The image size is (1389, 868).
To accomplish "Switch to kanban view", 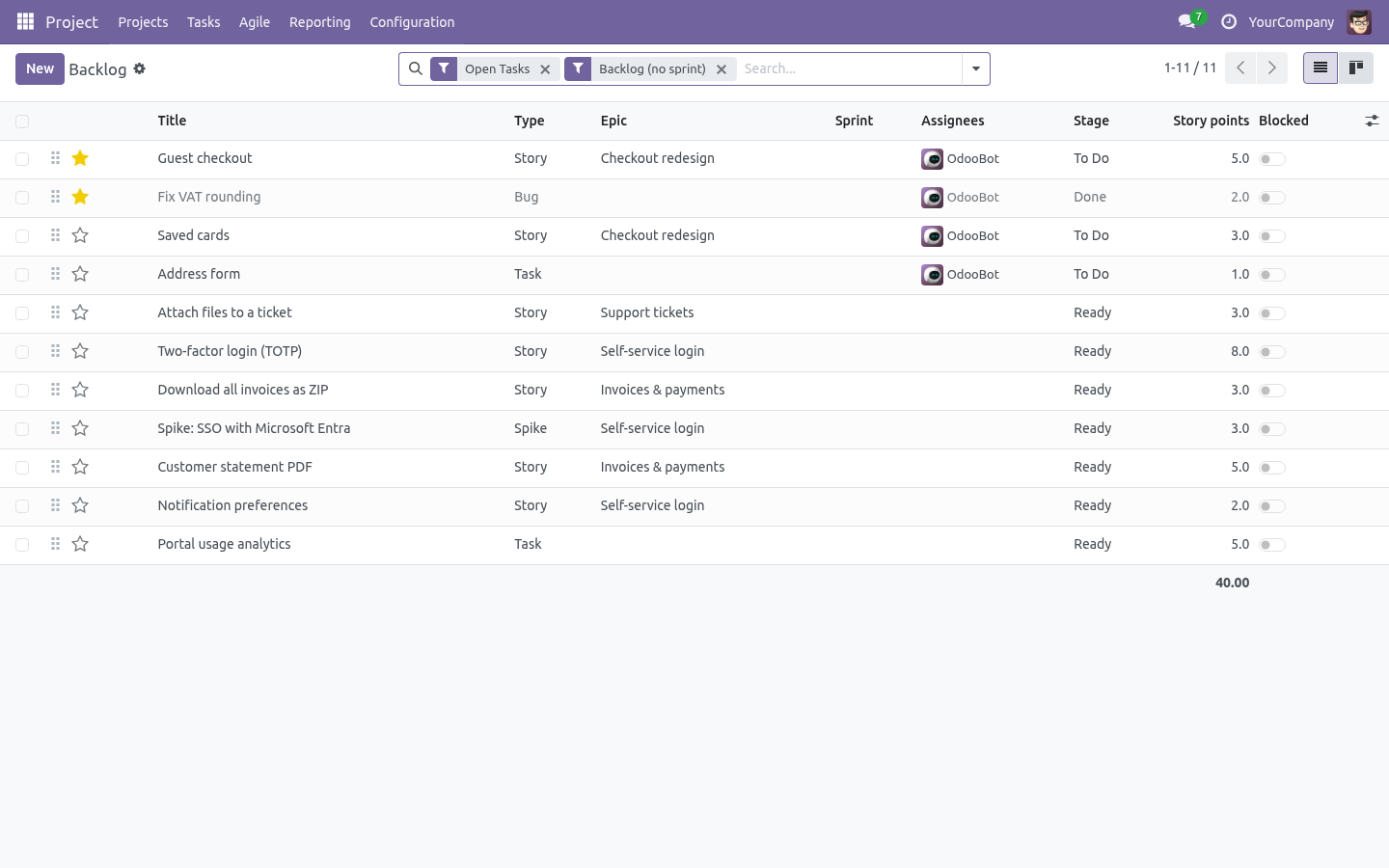I will pos(1356,68).
